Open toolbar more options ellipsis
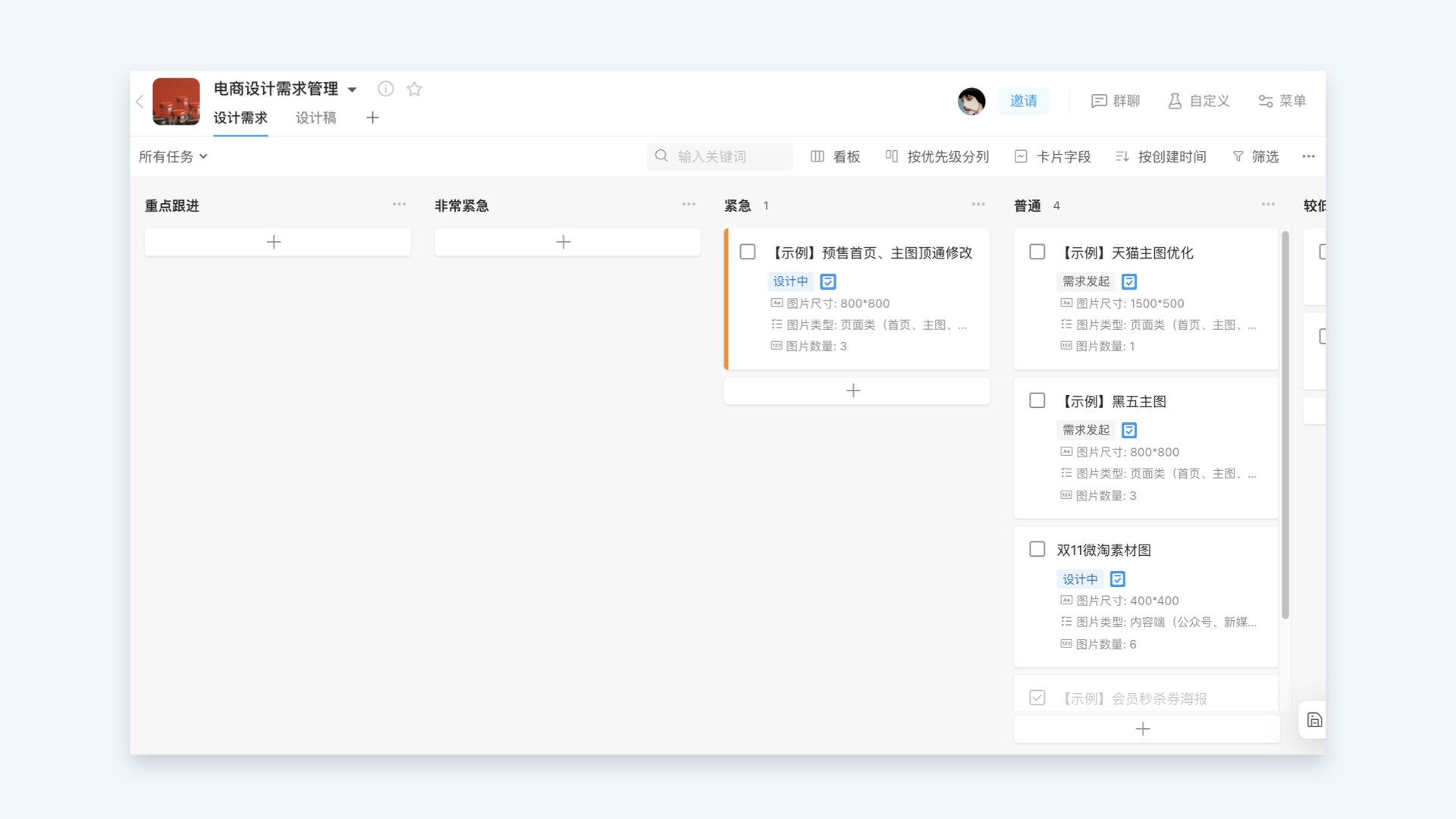The image size is (1456, 819). 1308,156
